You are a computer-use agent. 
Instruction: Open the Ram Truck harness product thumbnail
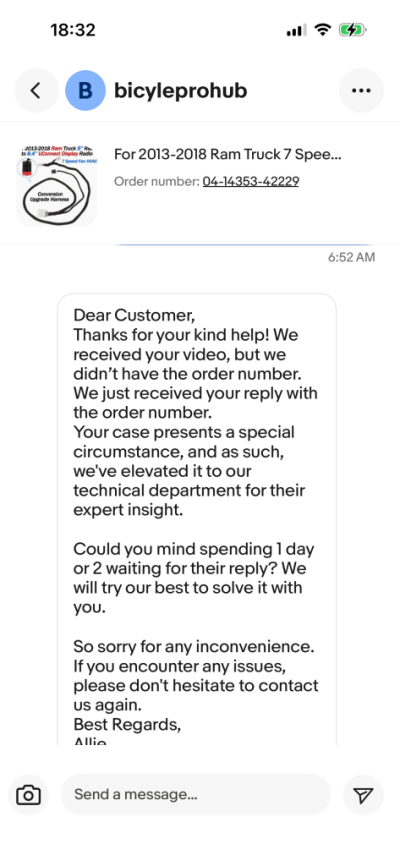pos(57,184)
